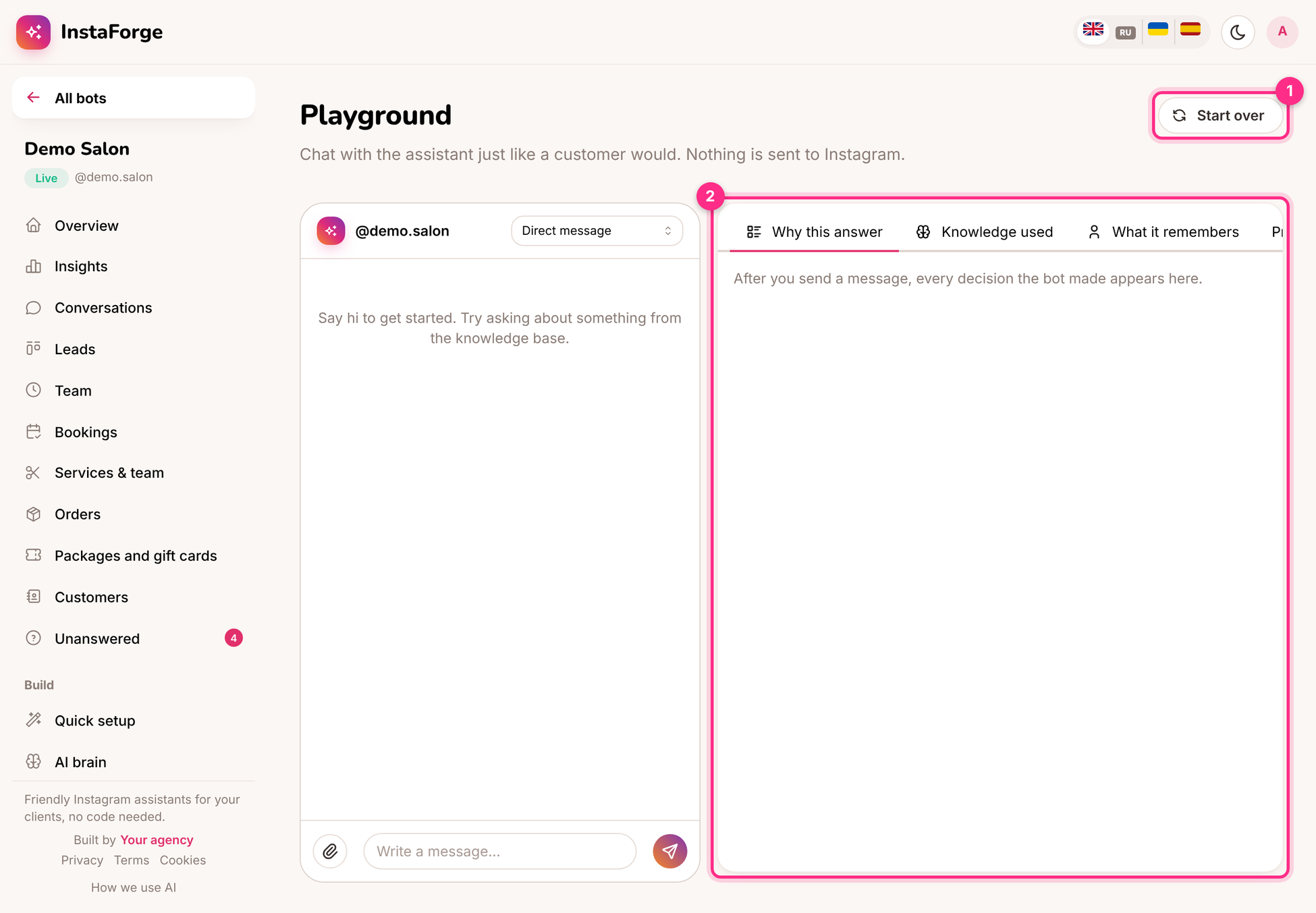The width and height of the screenshot is (1316, 913).
Task: Click the Live status badge
Action: coord(46,177)
